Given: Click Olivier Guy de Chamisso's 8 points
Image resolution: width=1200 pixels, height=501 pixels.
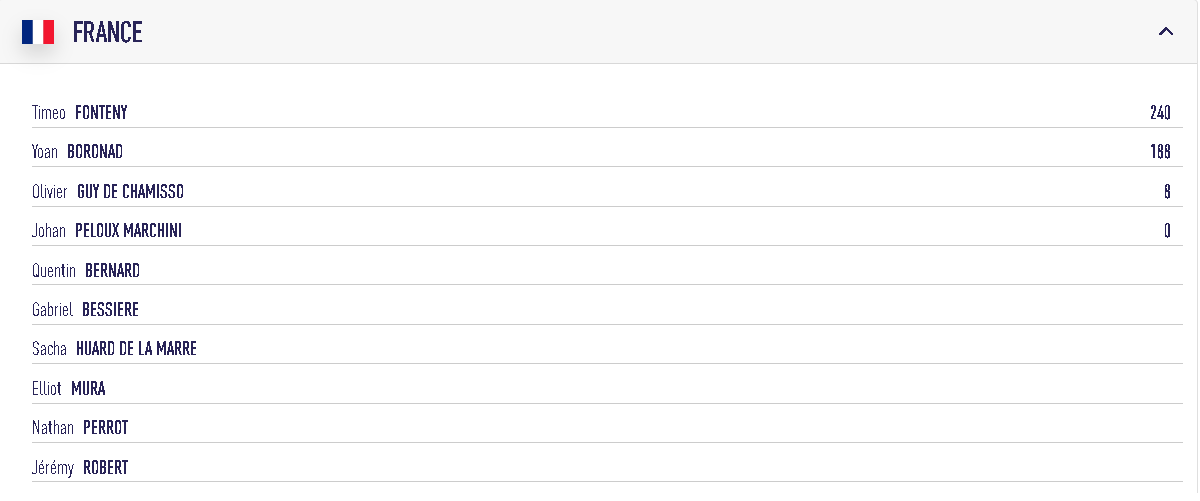Looking at the screenshot, I should point(1167,192).
